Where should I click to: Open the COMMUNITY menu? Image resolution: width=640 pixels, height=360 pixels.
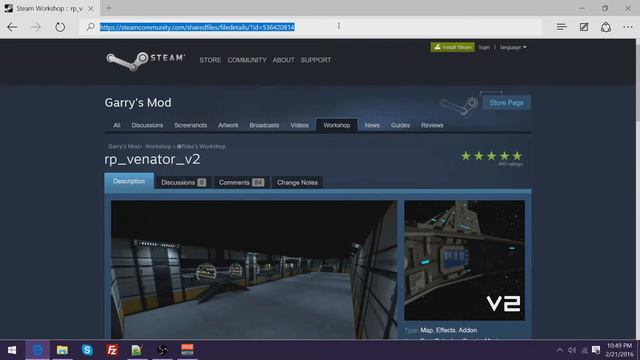tap(247, 60)
